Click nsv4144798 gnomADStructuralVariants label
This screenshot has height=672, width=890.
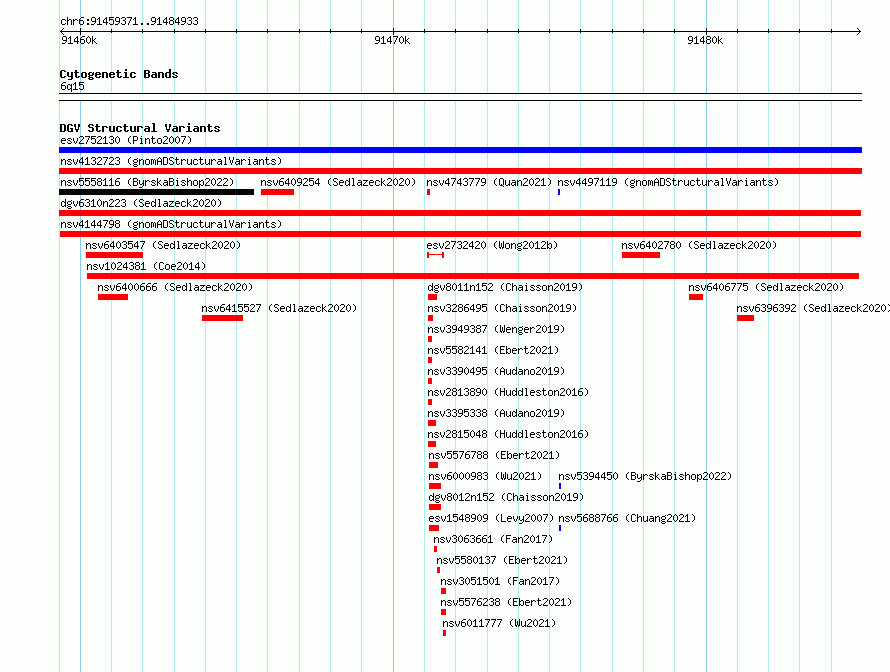pyautogui.click(x=171, y=224)
